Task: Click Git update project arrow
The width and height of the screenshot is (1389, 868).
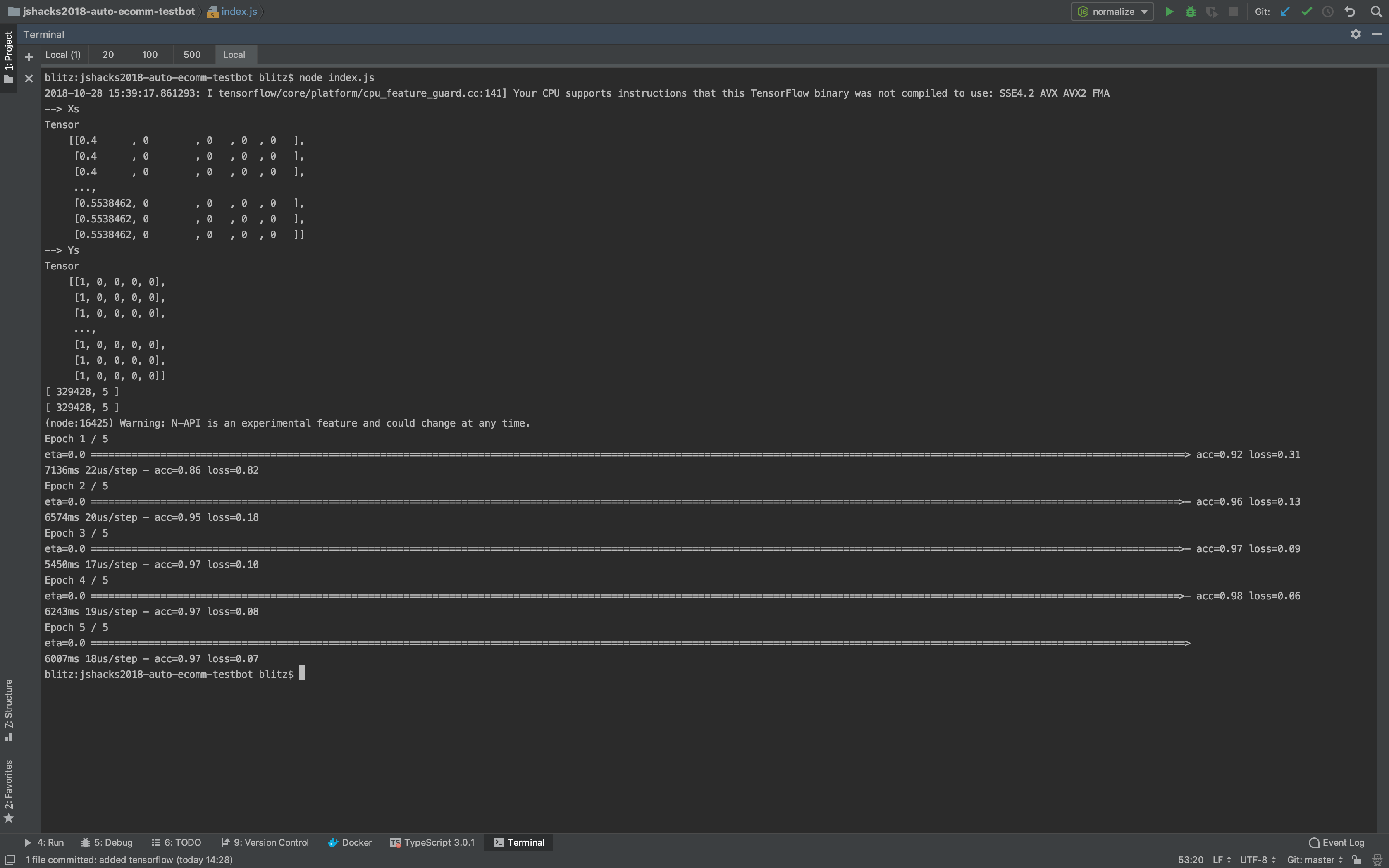Action: pos(1284,12)
